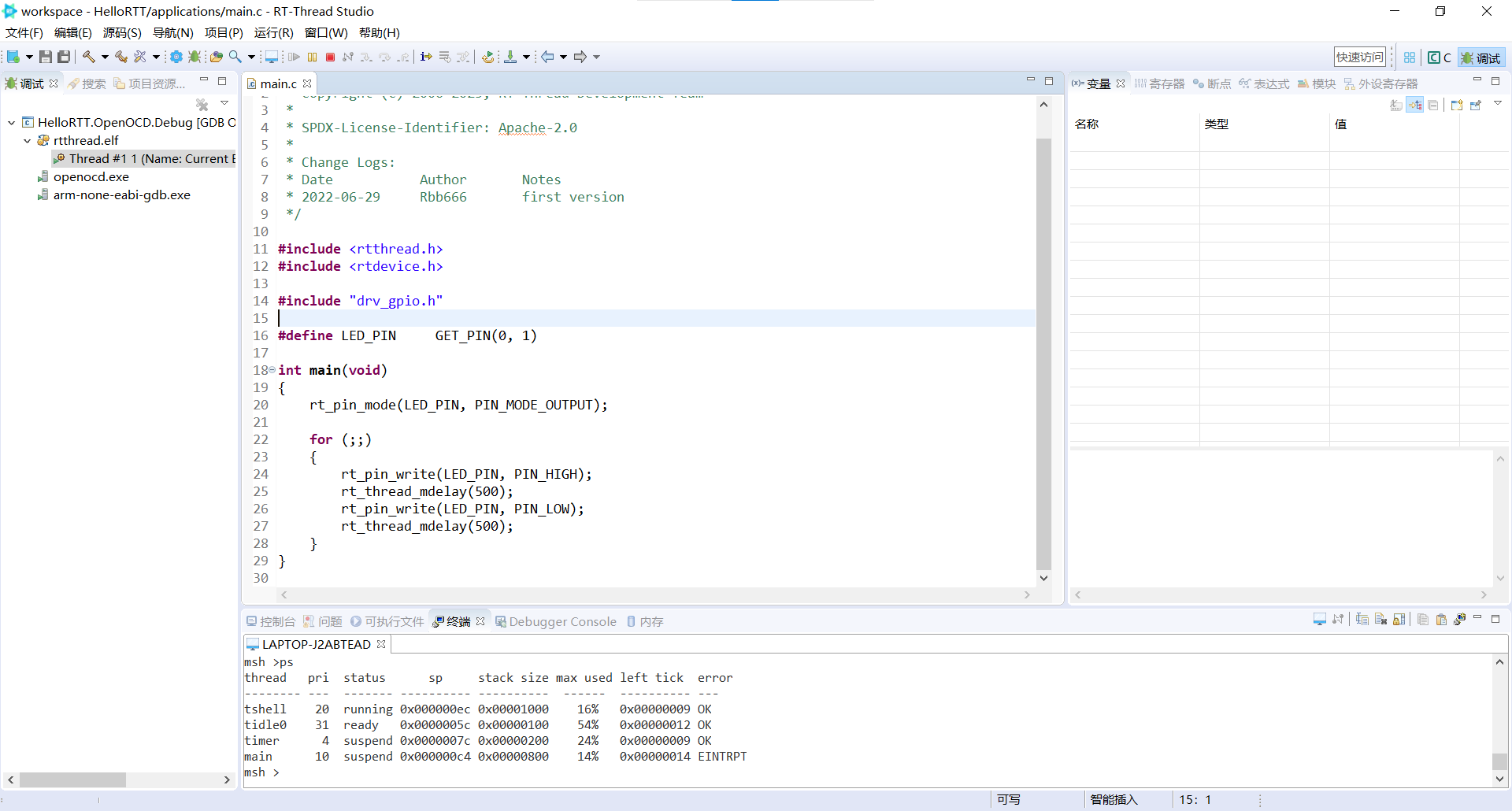Close the main.c editor tab
1512x811 pixels.
tap(307, 83)
